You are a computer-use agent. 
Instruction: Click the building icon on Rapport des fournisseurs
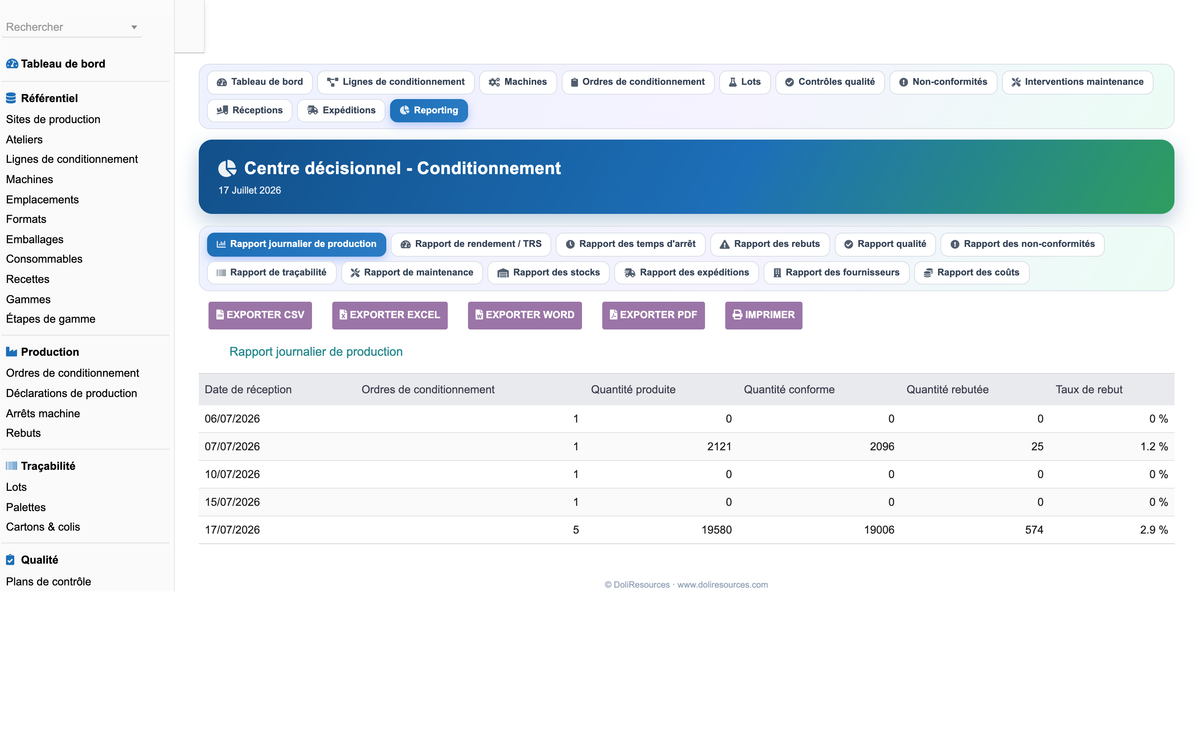(777, 272)
